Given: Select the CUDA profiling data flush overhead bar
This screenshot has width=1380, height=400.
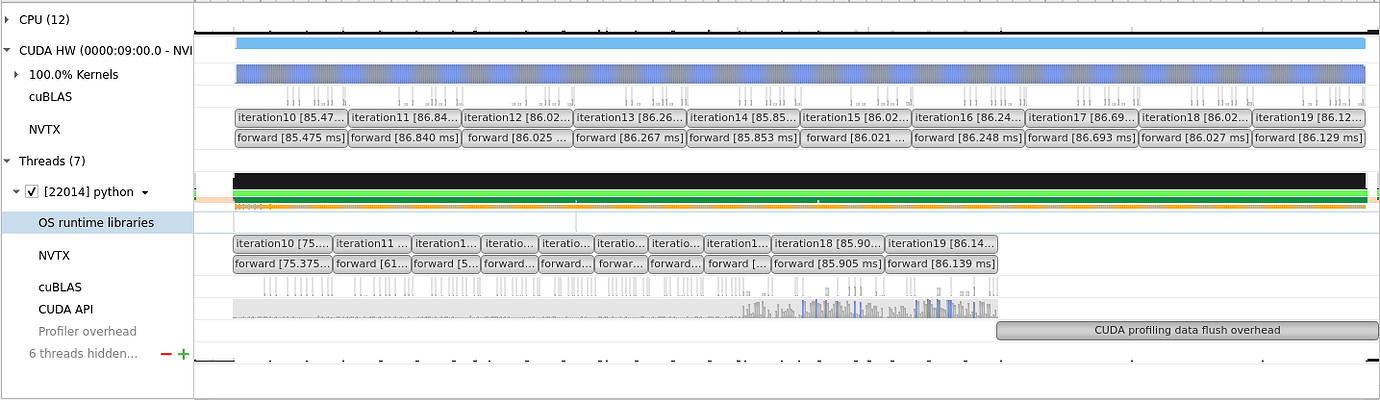Looking at the screenshot, I should [x=1187, y=330].
